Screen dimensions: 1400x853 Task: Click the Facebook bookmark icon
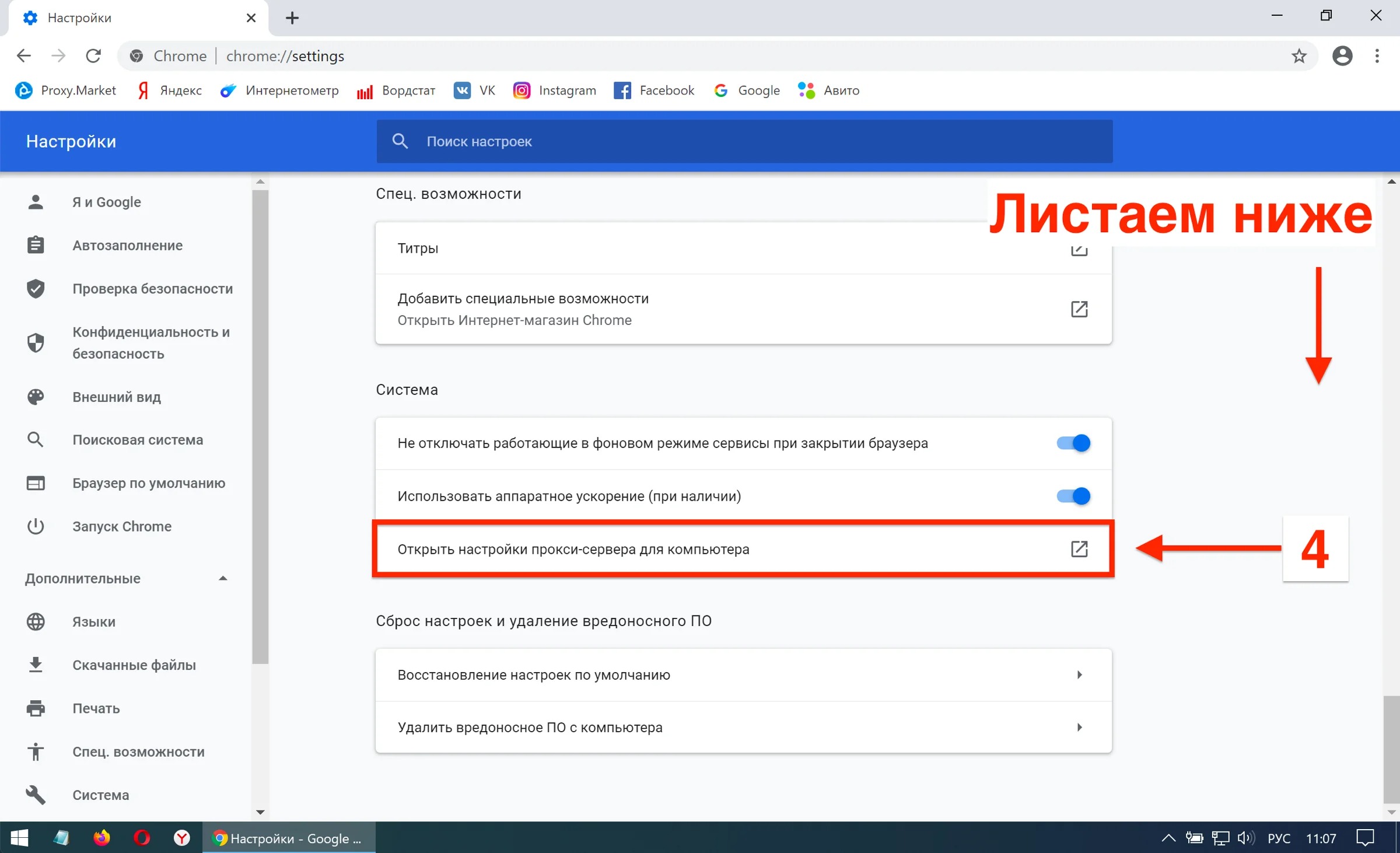click(x=621, y=90)
